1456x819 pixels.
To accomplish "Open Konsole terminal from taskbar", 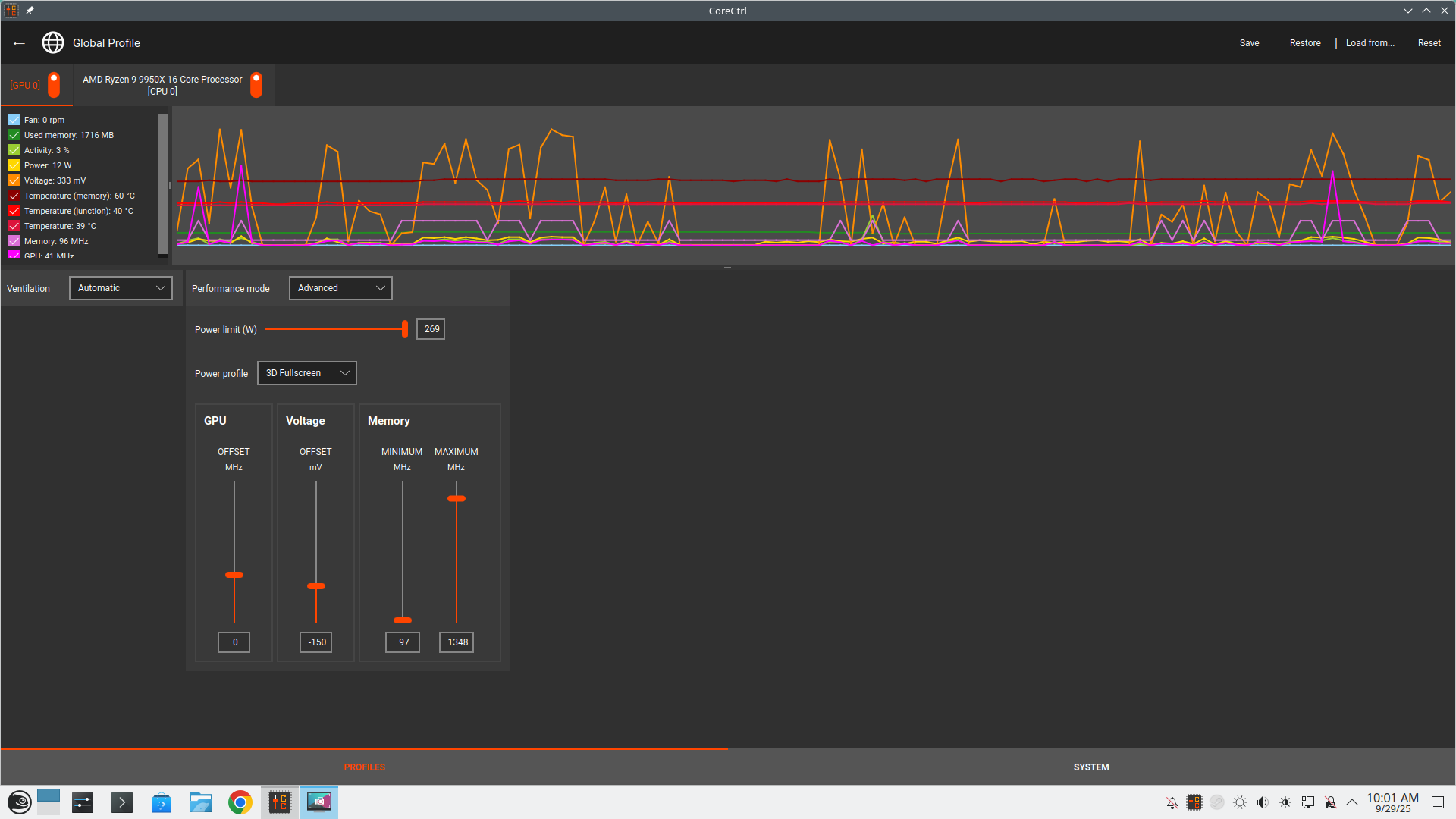I will [x=121, y=802].
